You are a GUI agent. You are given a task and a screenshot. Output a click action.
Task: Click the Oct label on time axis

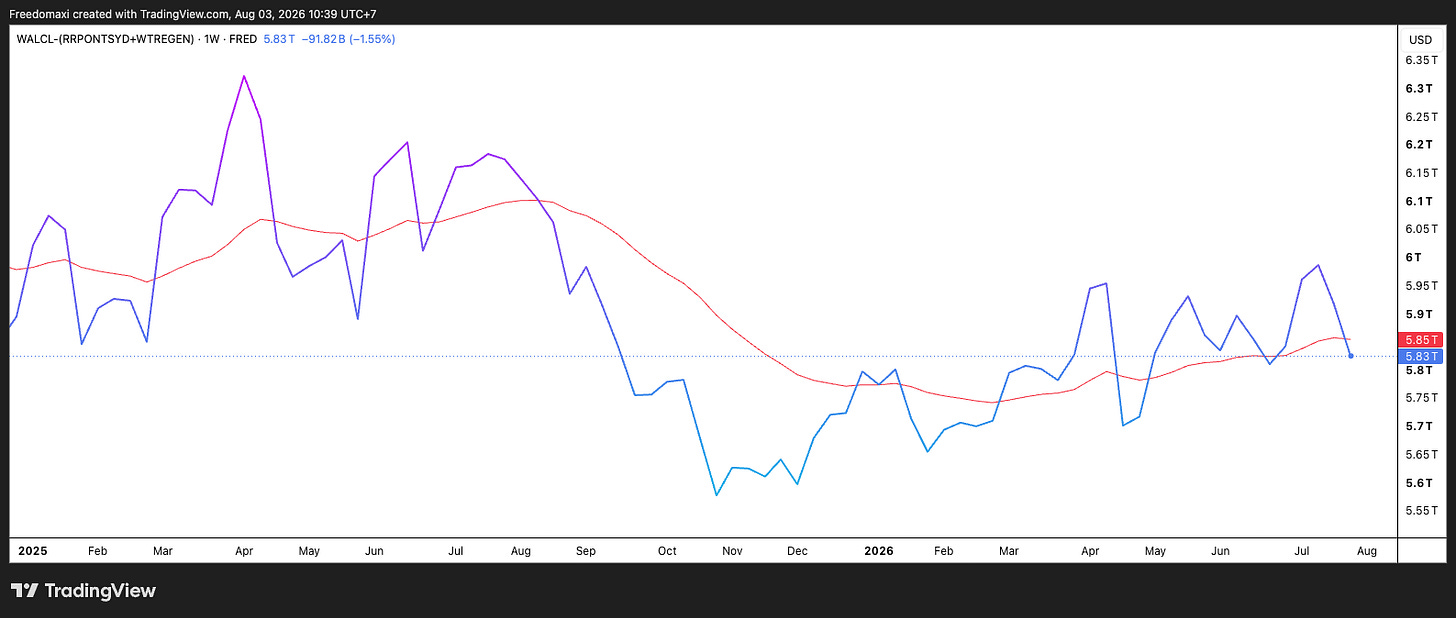pos(667,551)
